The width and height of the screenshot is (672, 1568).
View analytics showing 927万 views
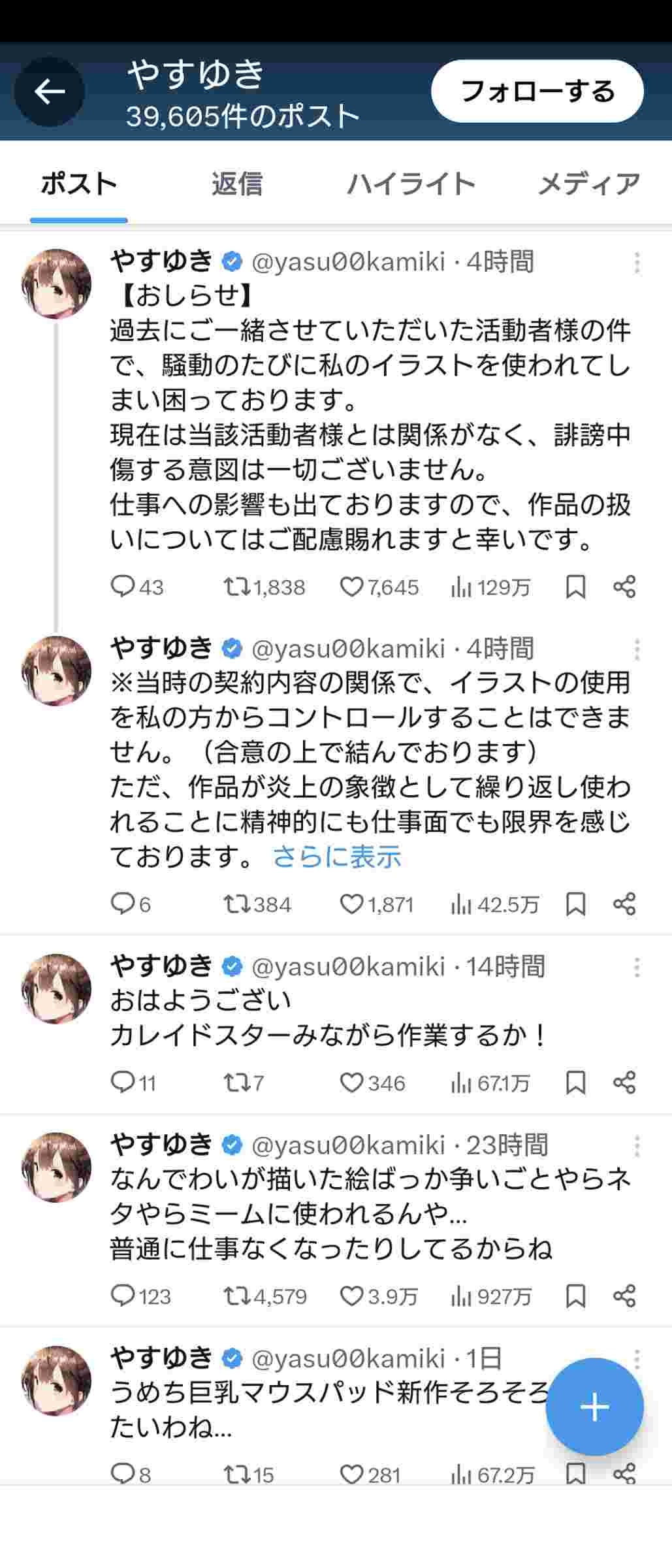click(491, 1296)
